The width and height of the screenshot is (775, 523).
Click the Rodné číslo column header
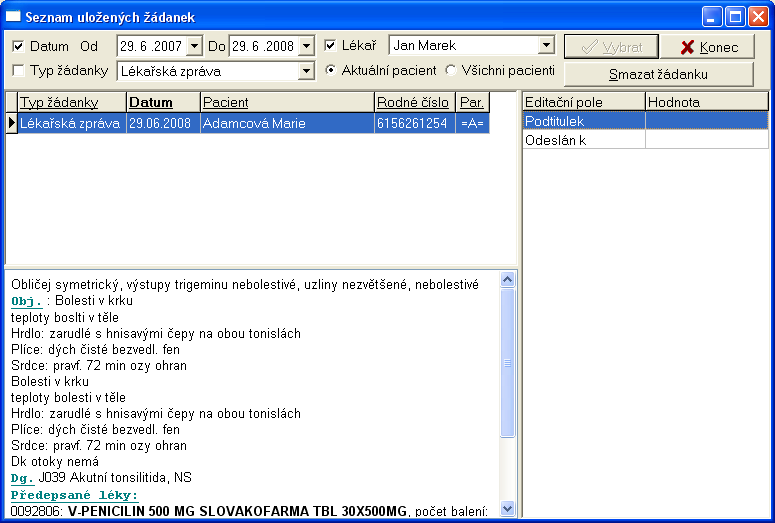(413, 102)
